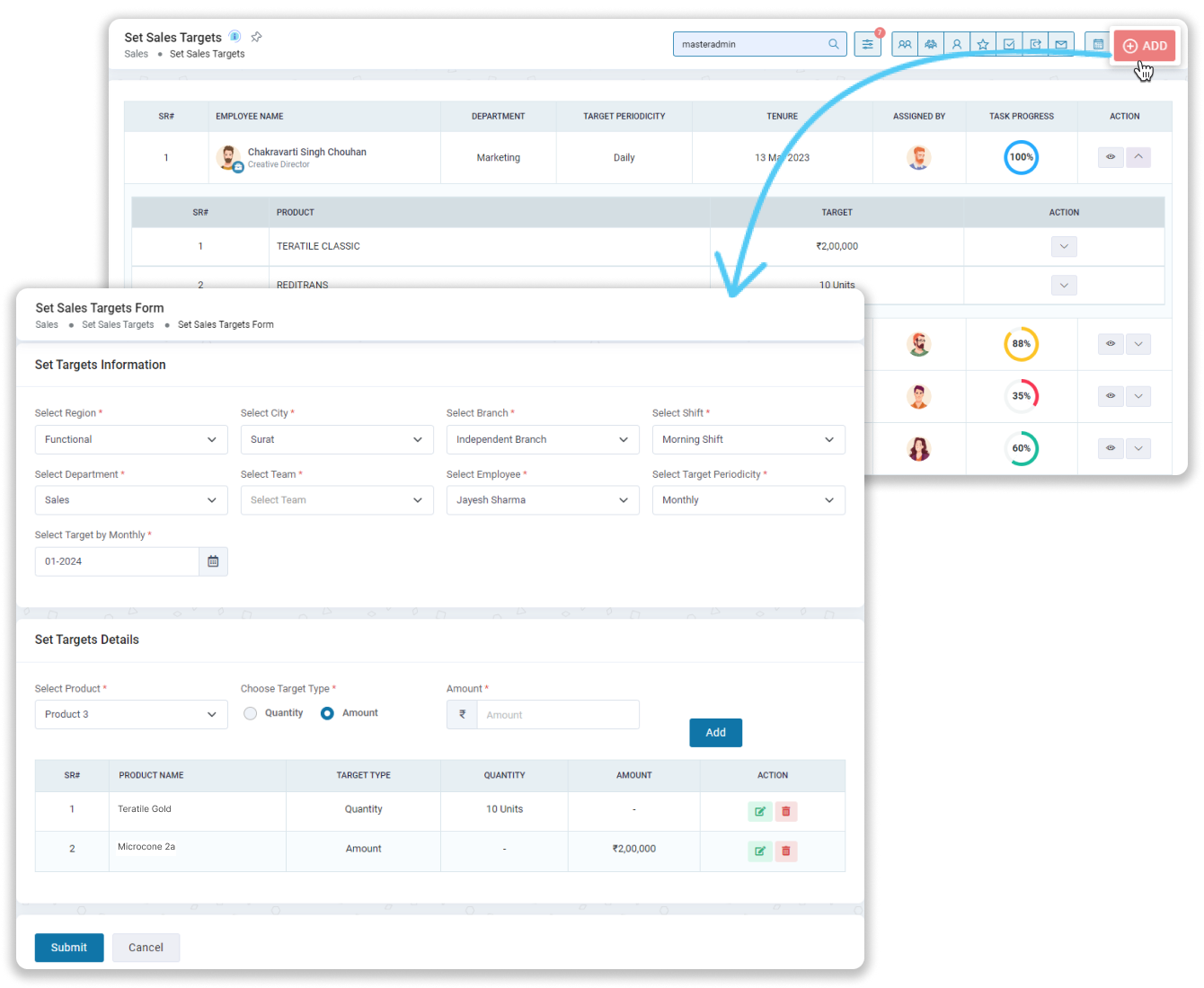Edit the Teratile Gold target row
This screenshot has height=988, width=1204.
pyautogui.click(x=759, y=811)
